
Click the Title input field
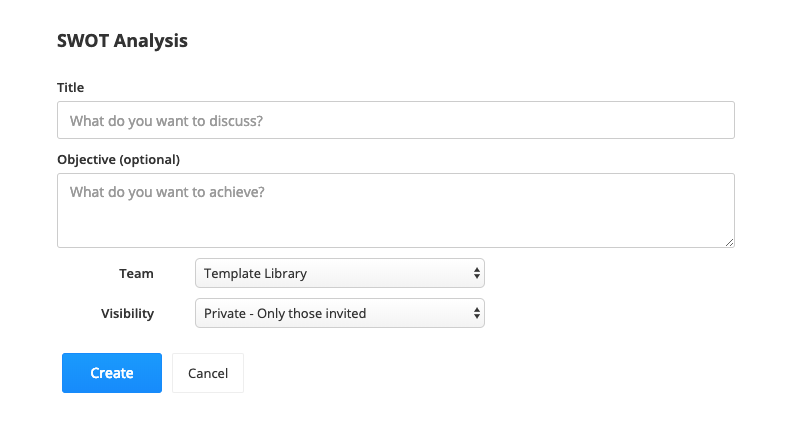[395, 120]
